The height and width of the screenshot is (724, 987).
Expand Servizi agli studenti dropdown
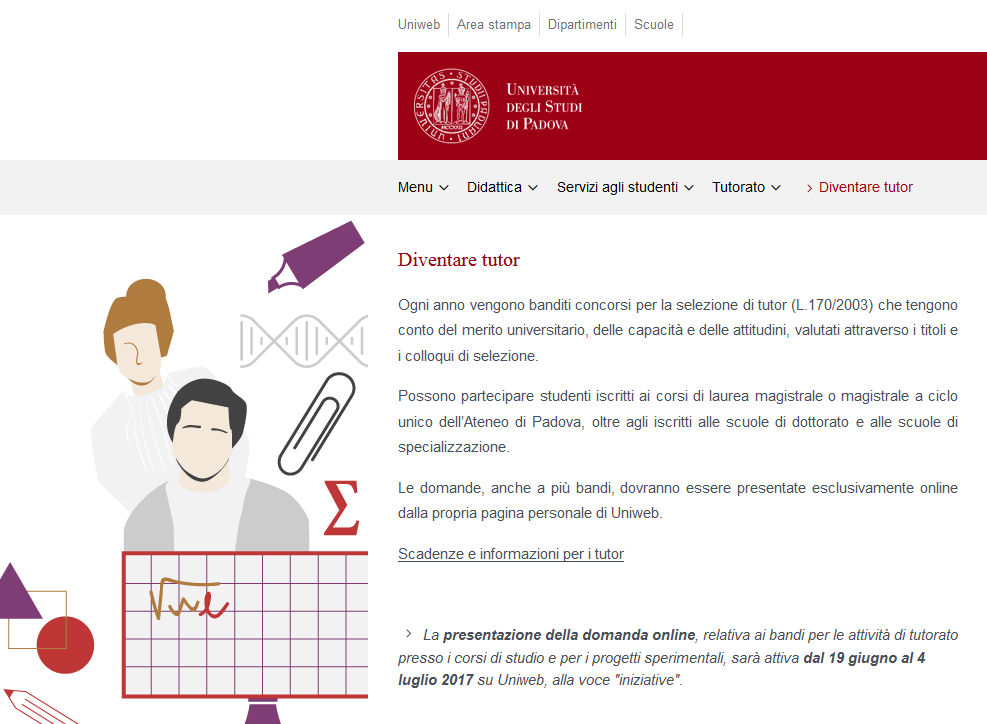625,187
